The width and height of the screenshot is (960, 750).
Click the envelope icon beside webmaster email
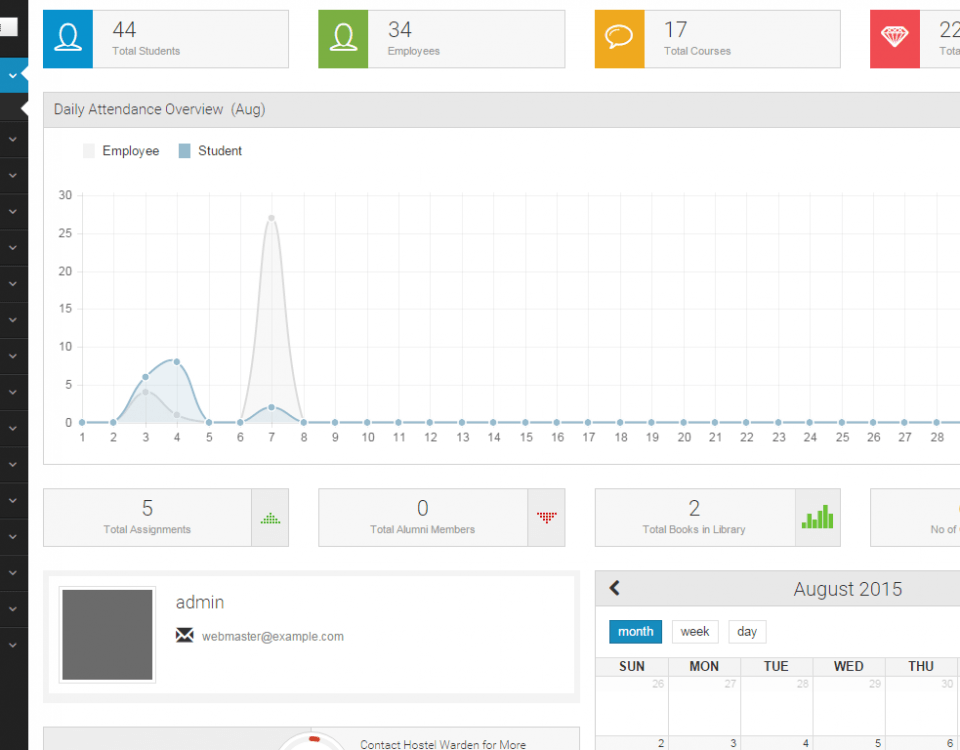[x=185, y=635]
